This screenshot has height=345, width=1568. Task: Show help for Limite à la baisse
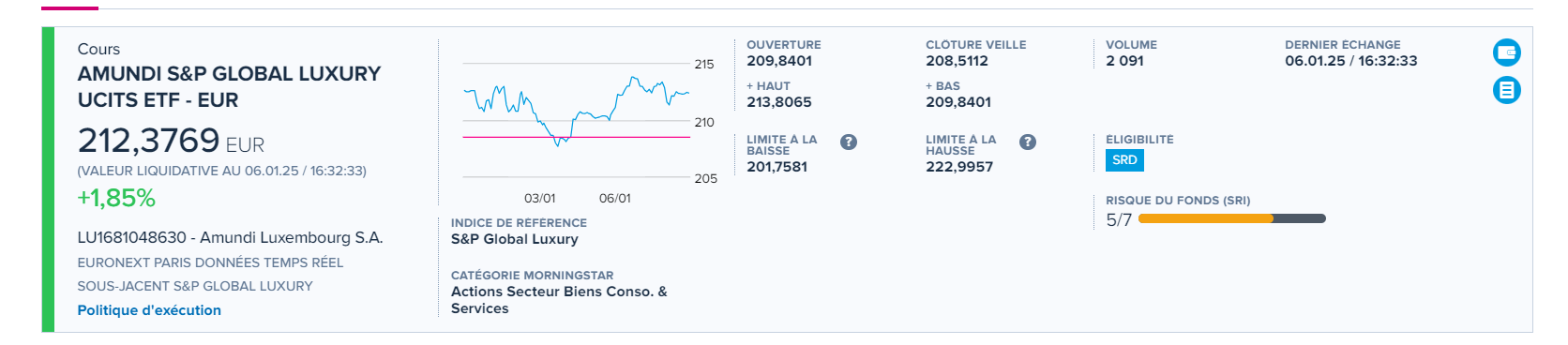(x=849, y=142)
